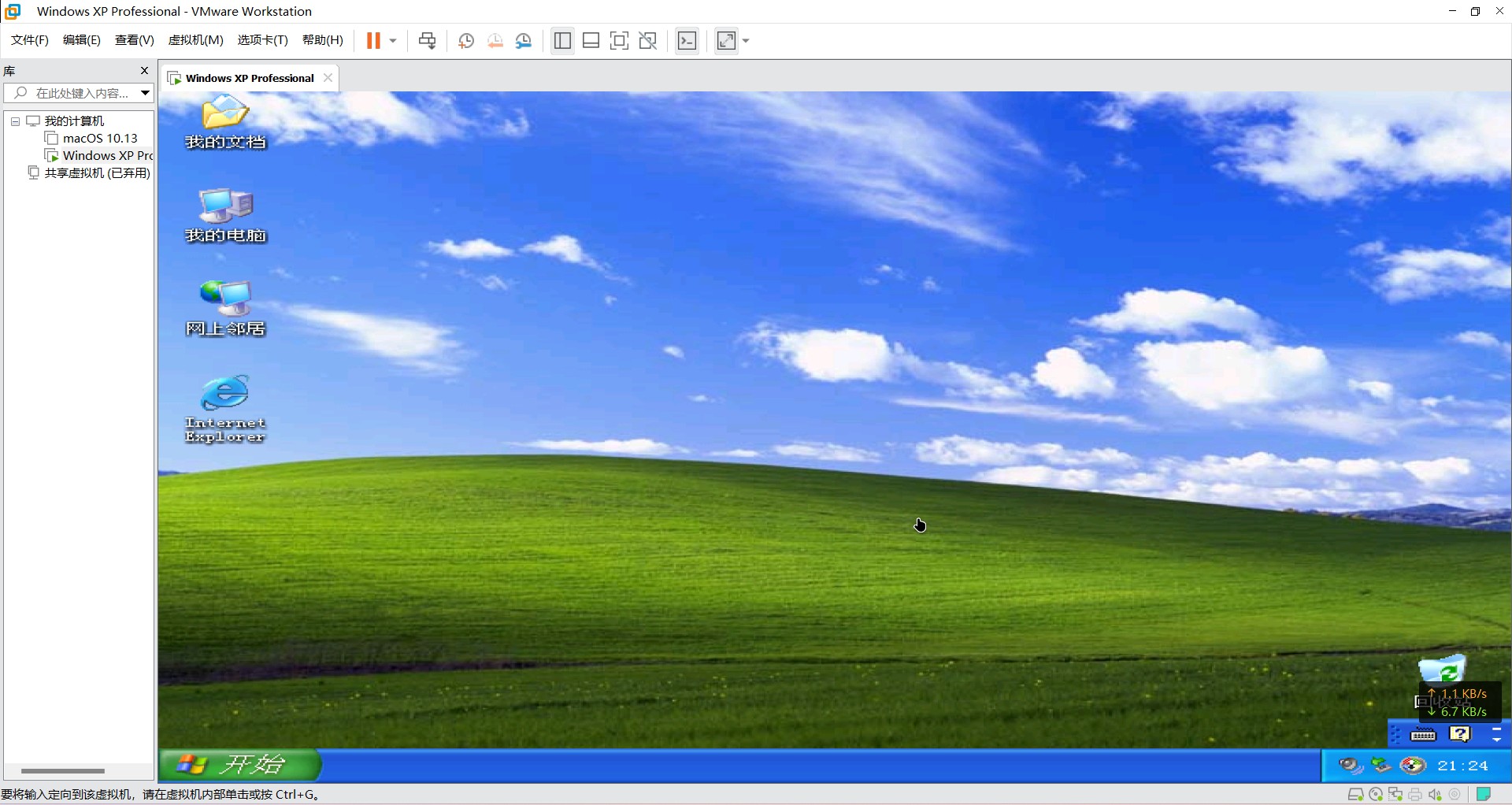
Task: Open the 文件(F) menu
Action: pyautogui.click(x=30, y=40)
